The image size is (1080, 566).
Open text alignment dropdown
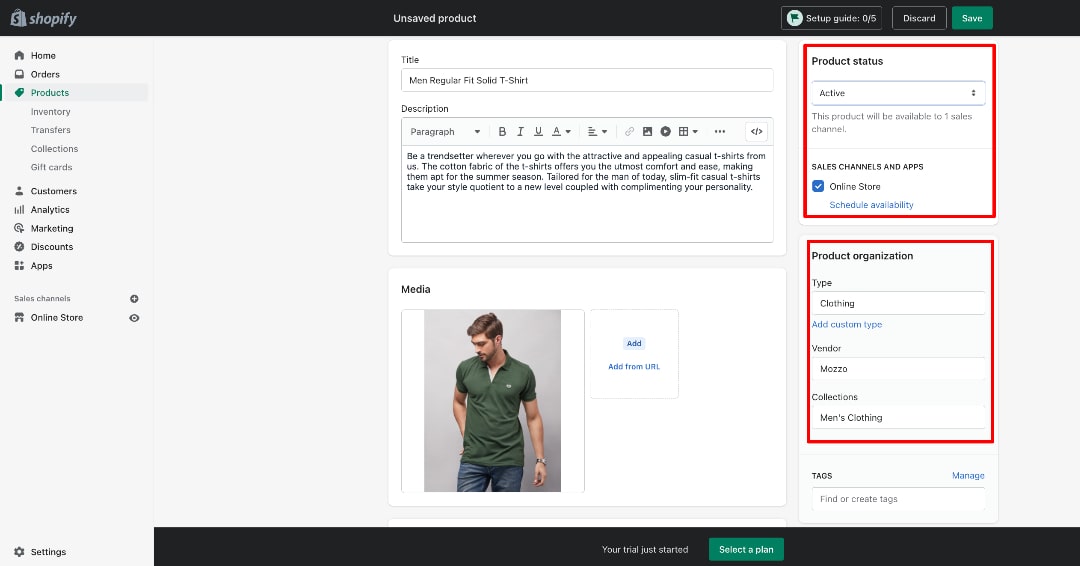[597, 132]
